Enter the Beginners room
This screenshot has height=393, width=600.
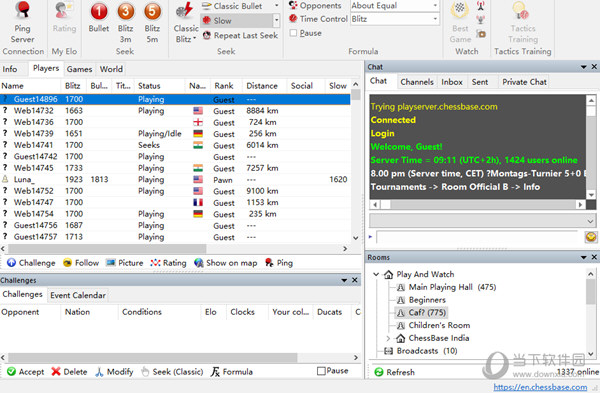coord(422,300)
